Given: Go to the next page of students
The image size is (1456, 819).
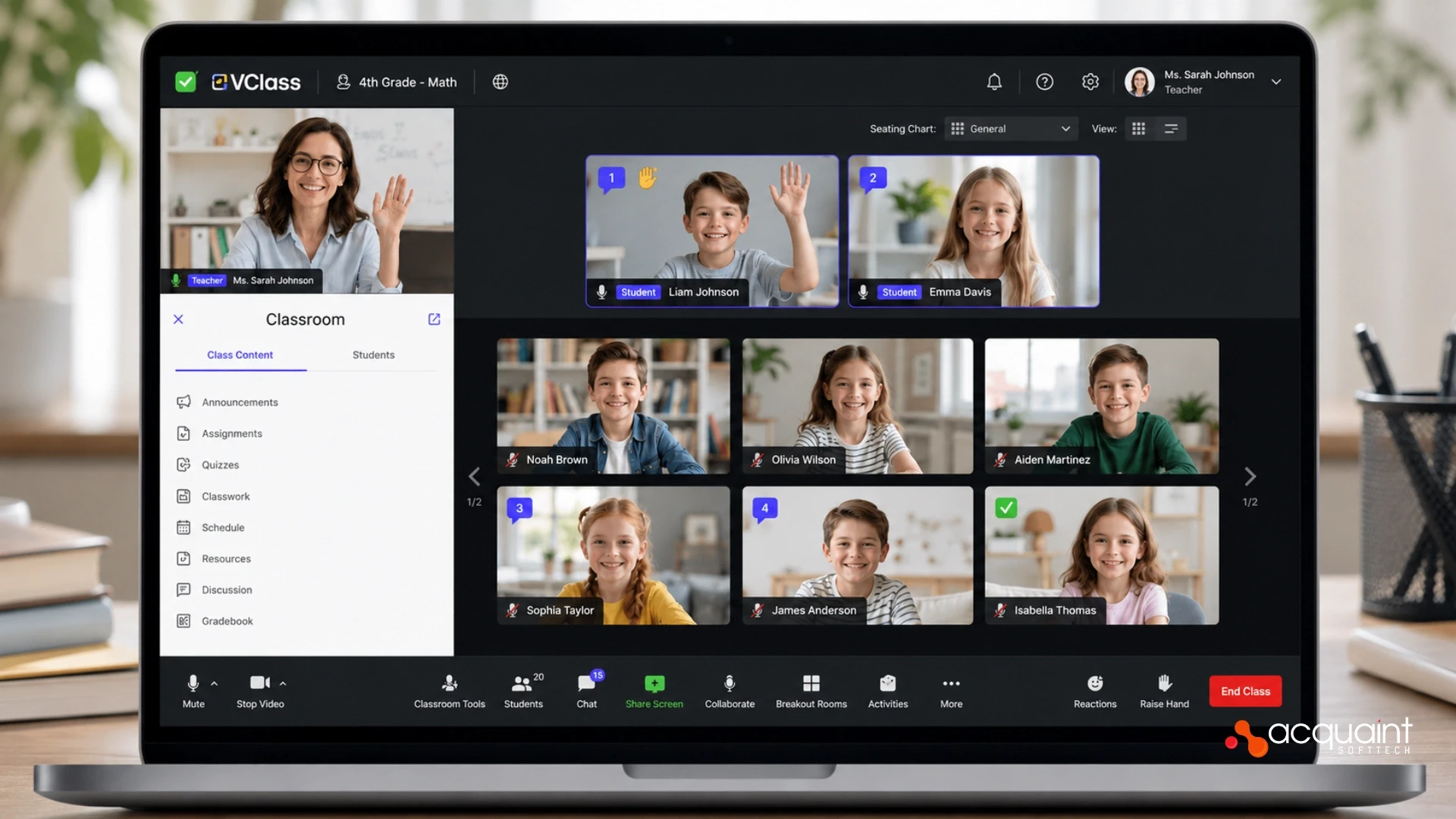Looking at the screenshot, I should coord(1250,476).
